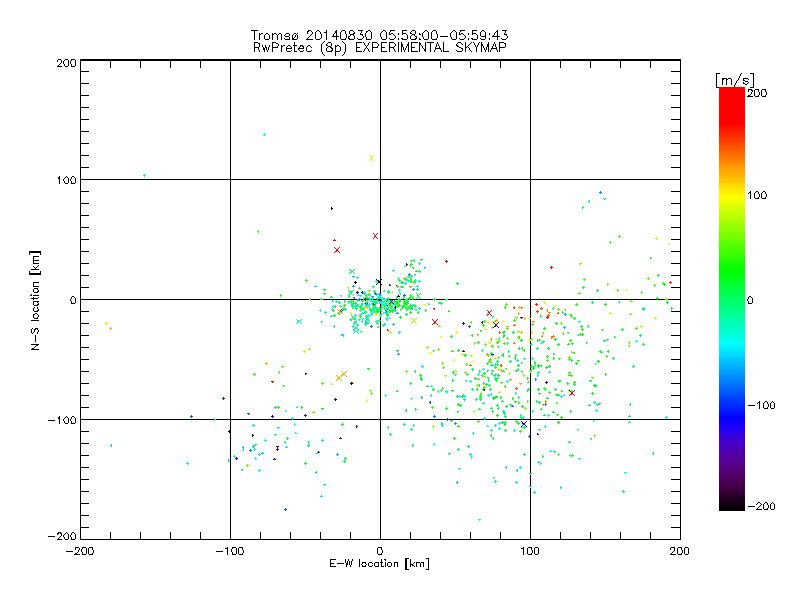Screen dimensions: 800x600
Task: Click the x-axis tick label '-100'
Action: point(230,551)
